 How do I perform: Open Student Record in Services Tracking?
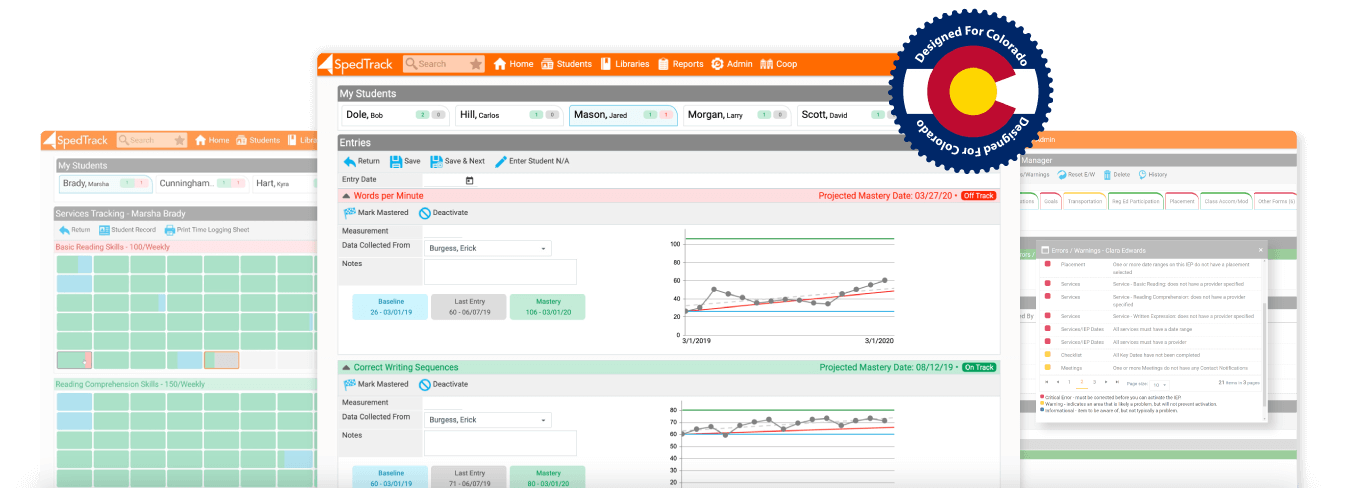click(127, 230)
